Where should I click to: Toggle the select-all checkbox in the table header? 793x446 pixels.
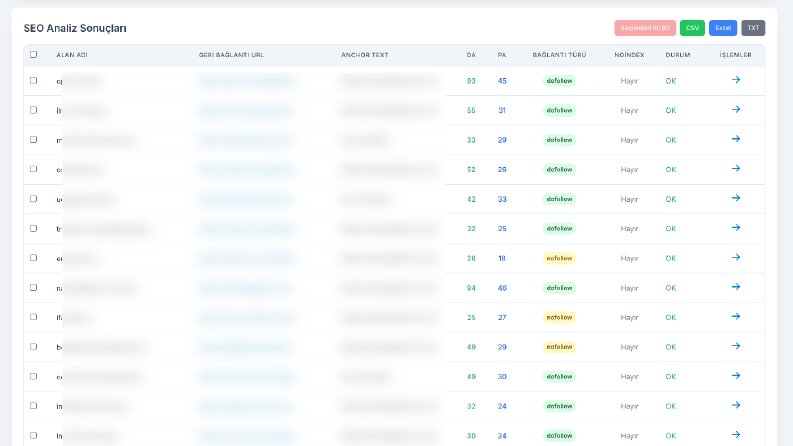click(x=33, y=55)
